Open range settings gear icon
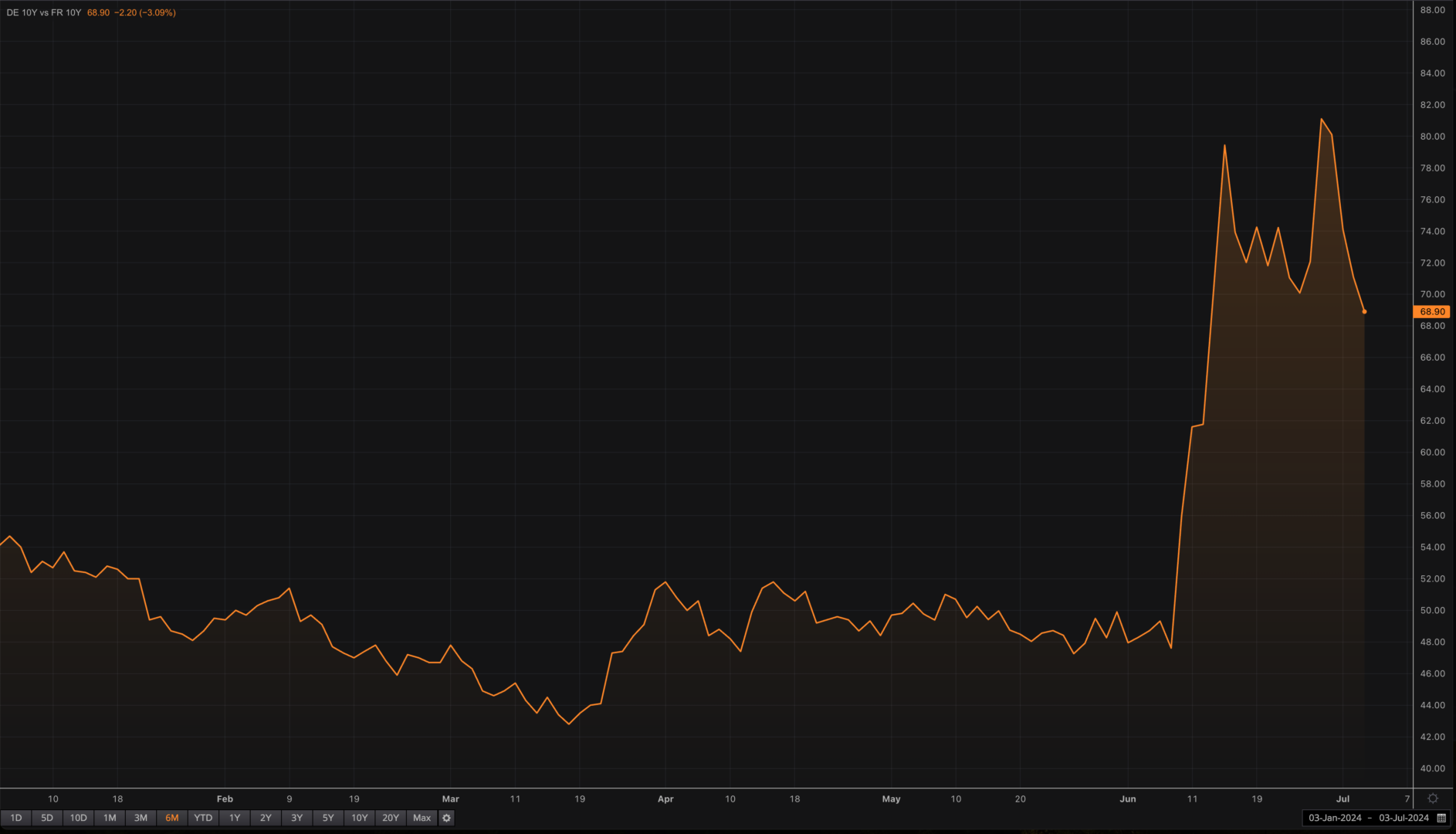Viewport: 1456px width, 834px height. point(446,818)
